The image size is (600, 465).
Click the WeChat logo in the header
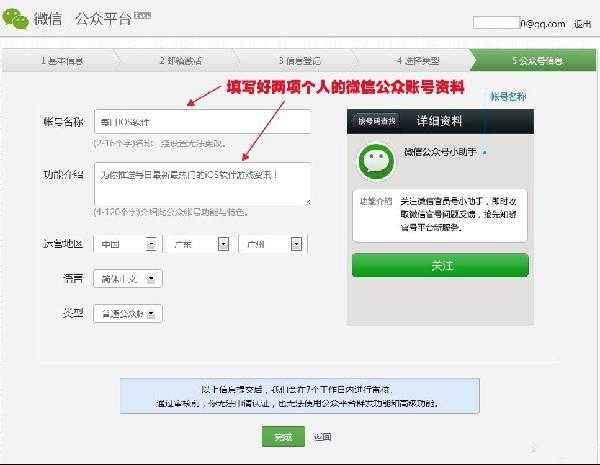pos(17,20)
